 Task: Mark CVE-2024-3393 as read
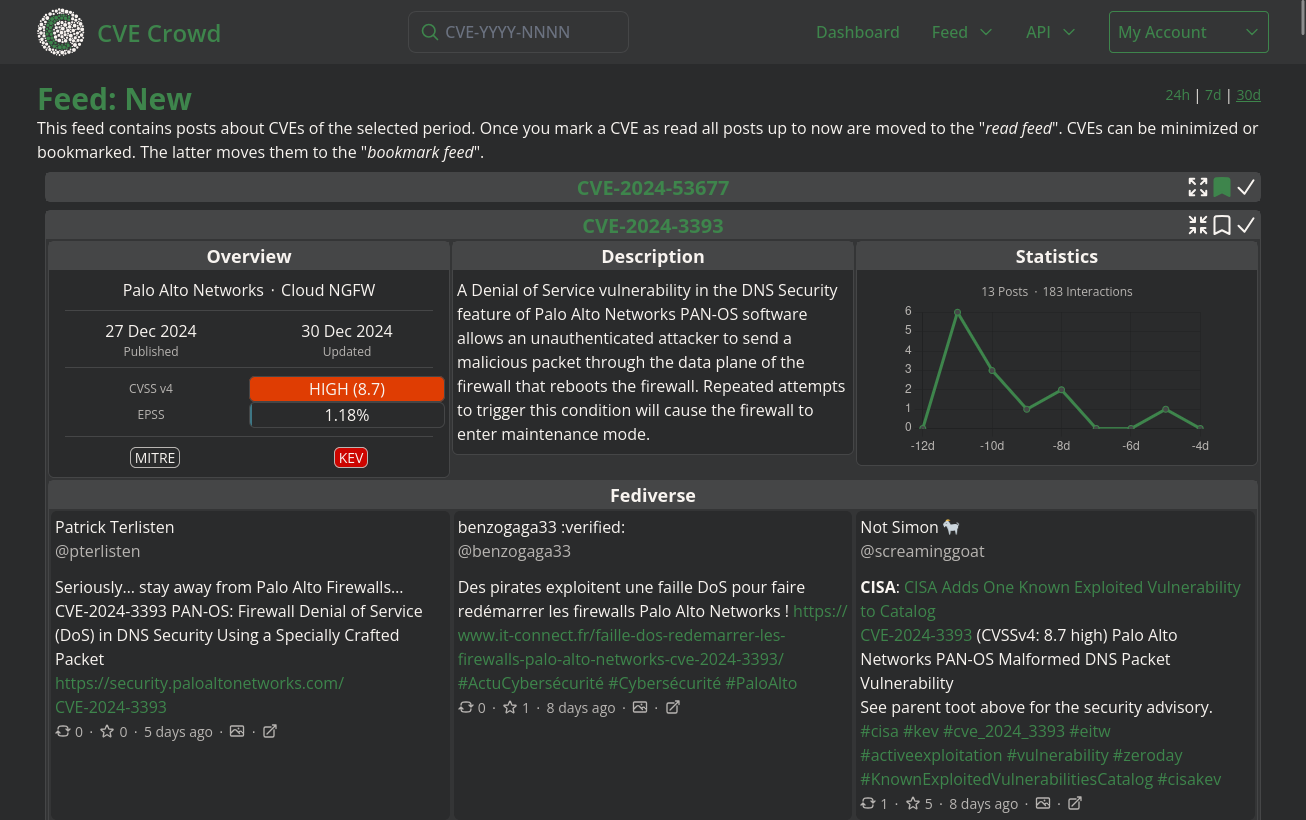pyautogui.click(x=1246, y=225)
